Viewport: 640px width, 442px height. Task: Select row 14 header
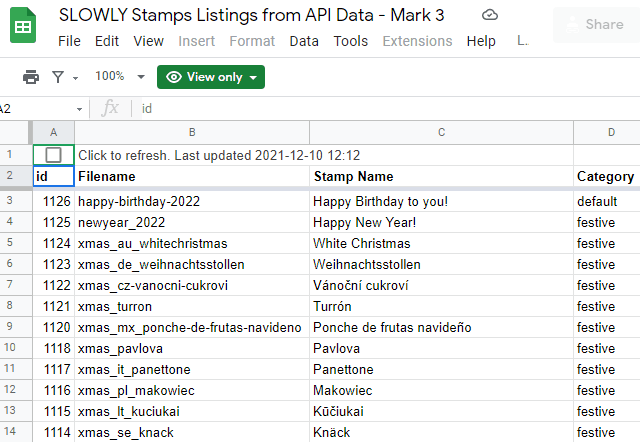[16, 432]
